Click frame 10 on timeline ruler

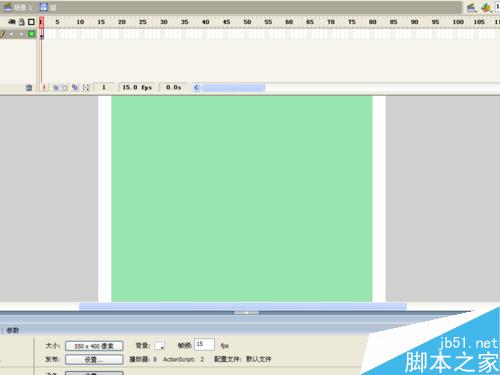pyautogui.click(x=80, y=22)
